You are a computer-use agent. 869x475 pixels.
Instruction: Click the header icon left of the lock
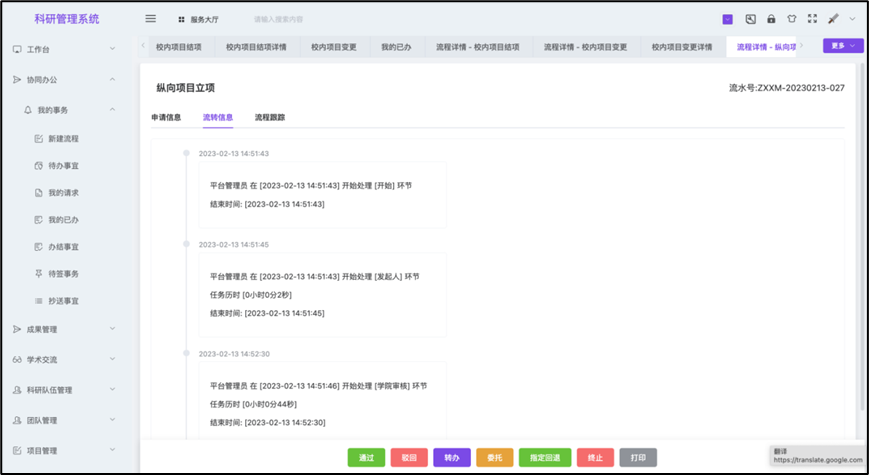tap(750, 19)
